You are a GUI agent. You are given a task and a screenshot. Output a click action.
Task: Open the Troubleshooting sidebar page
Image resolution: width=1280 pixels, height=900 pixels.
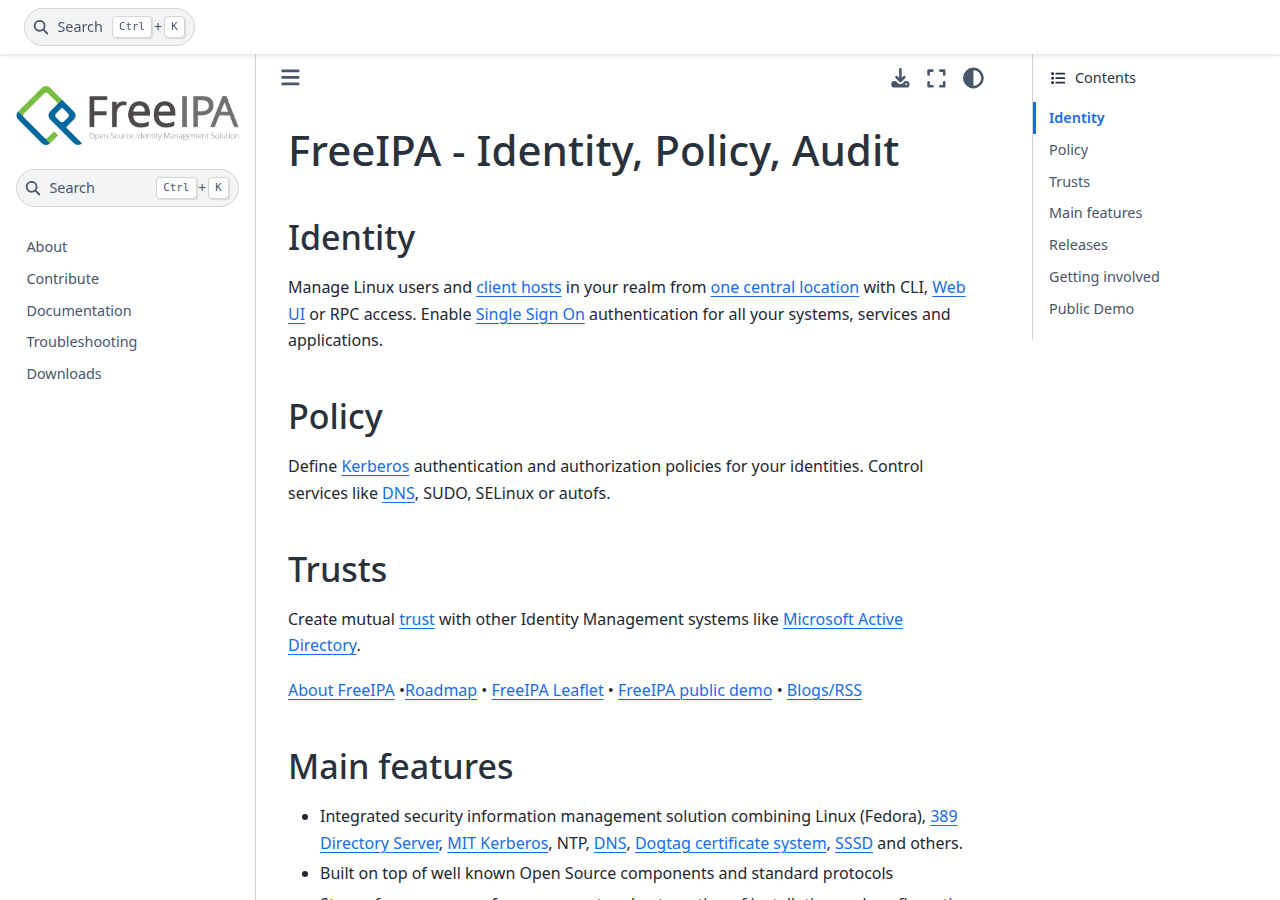coord(82,342)
